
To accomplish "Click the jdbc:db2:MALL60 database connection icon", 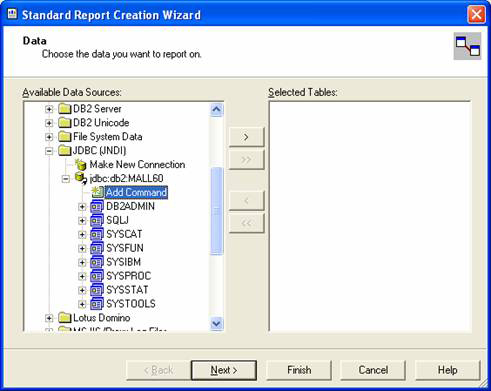I will coord(81,179).
